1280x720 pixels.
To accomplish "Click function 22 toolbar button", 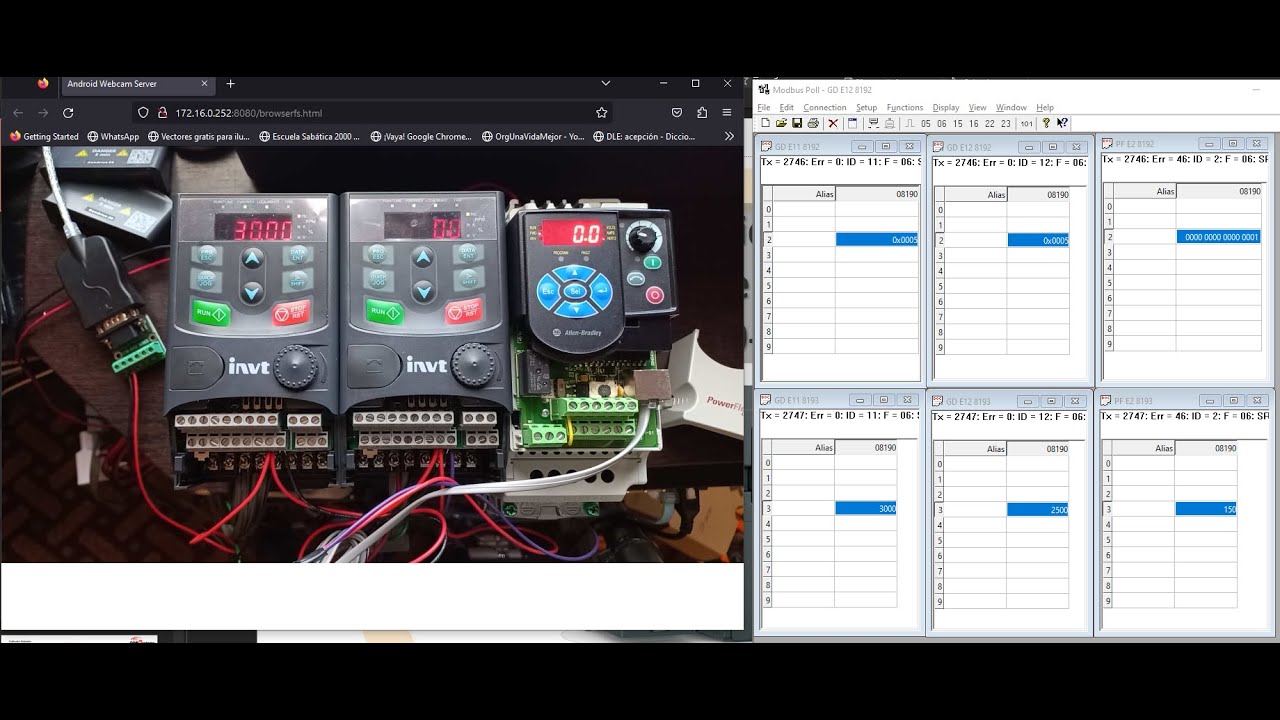I will (989, 124).
